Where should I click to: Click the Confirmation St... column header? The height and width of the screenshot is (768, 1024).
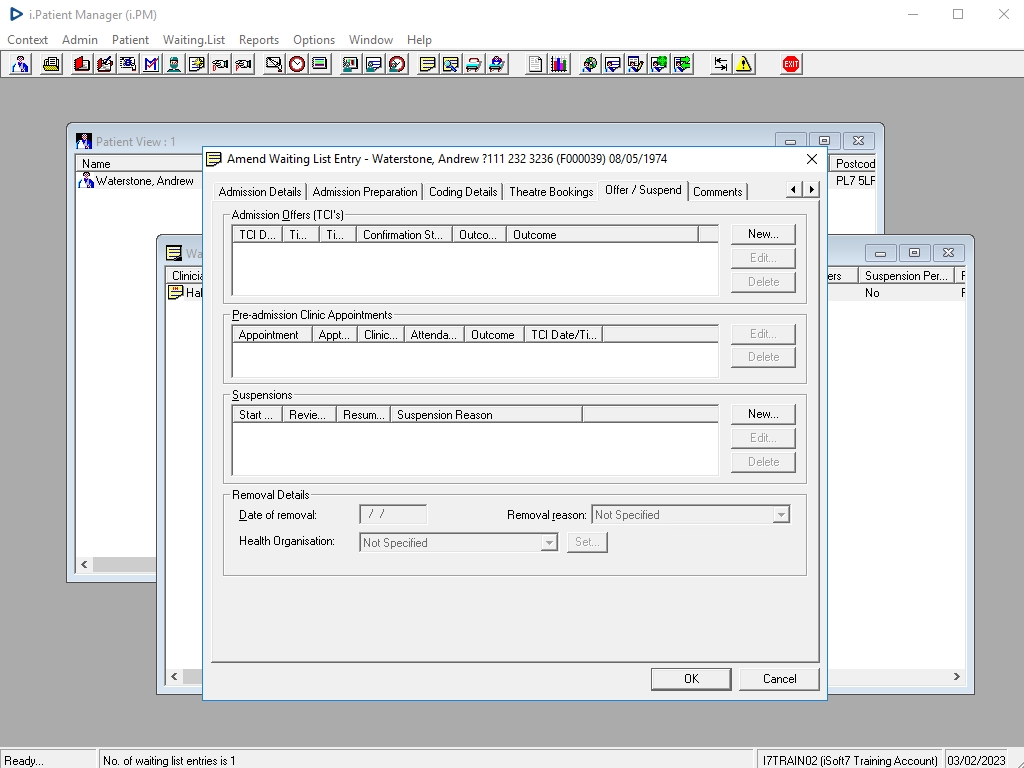click(404, 234)
